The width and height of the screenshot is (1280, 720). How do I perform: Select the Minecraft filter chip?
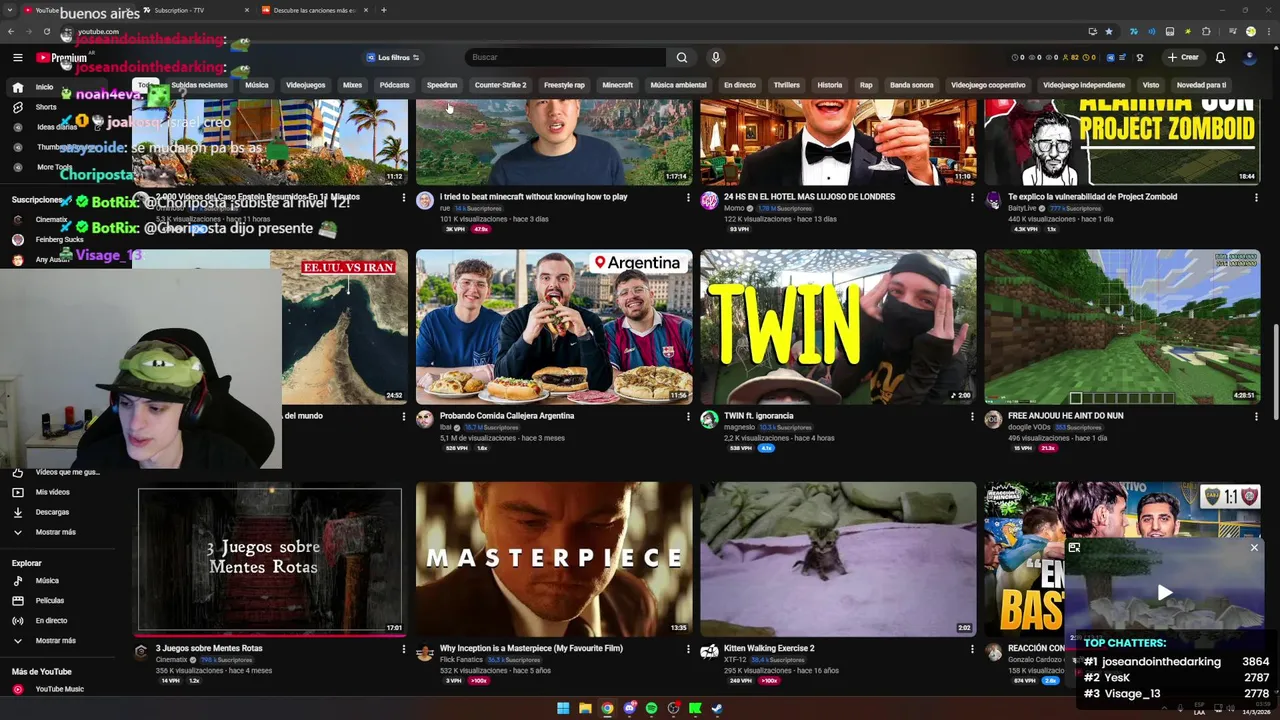[617, 85]
